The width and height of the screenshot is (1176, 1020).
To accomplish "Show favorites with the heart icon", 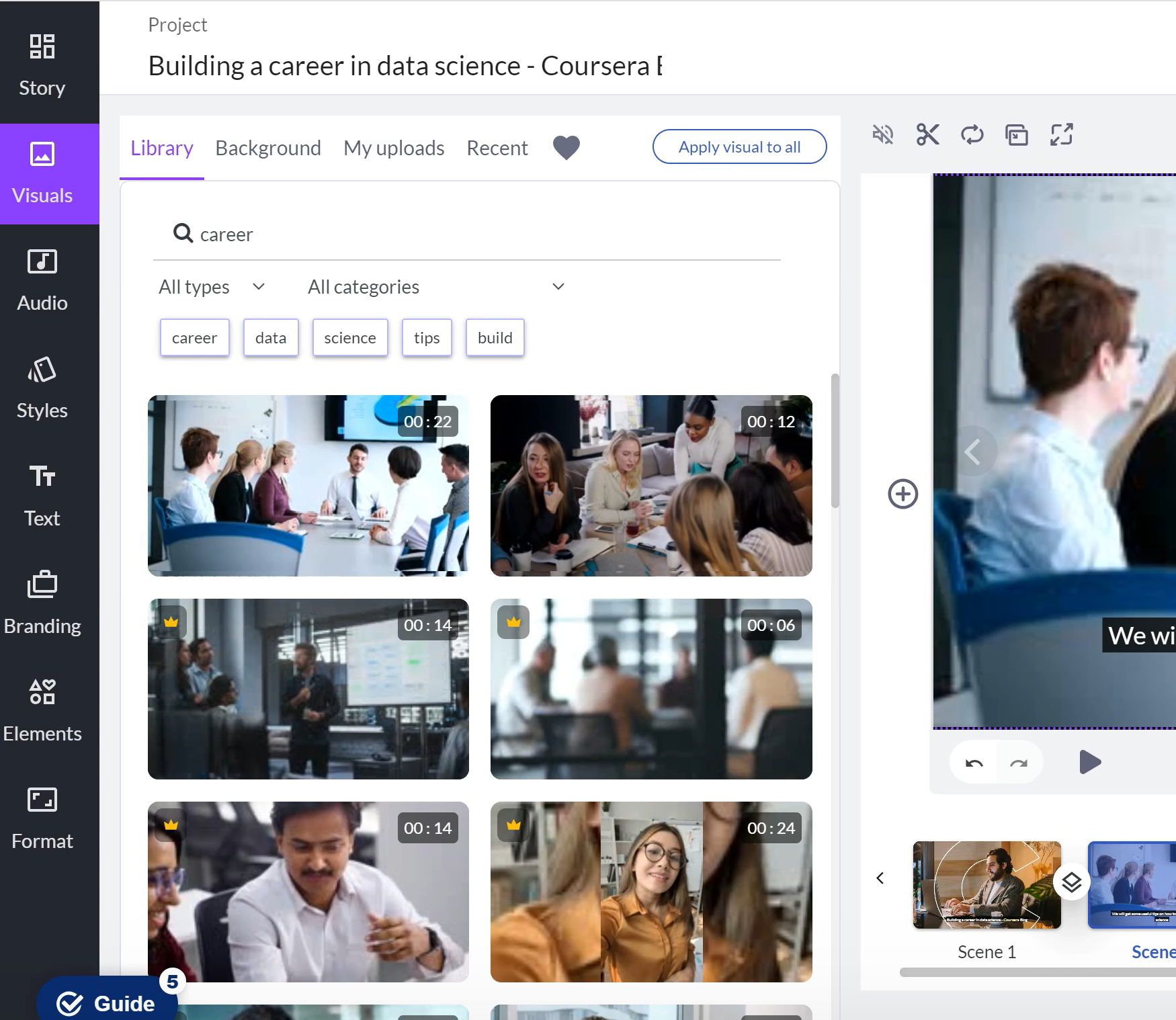I will point(566,147).
